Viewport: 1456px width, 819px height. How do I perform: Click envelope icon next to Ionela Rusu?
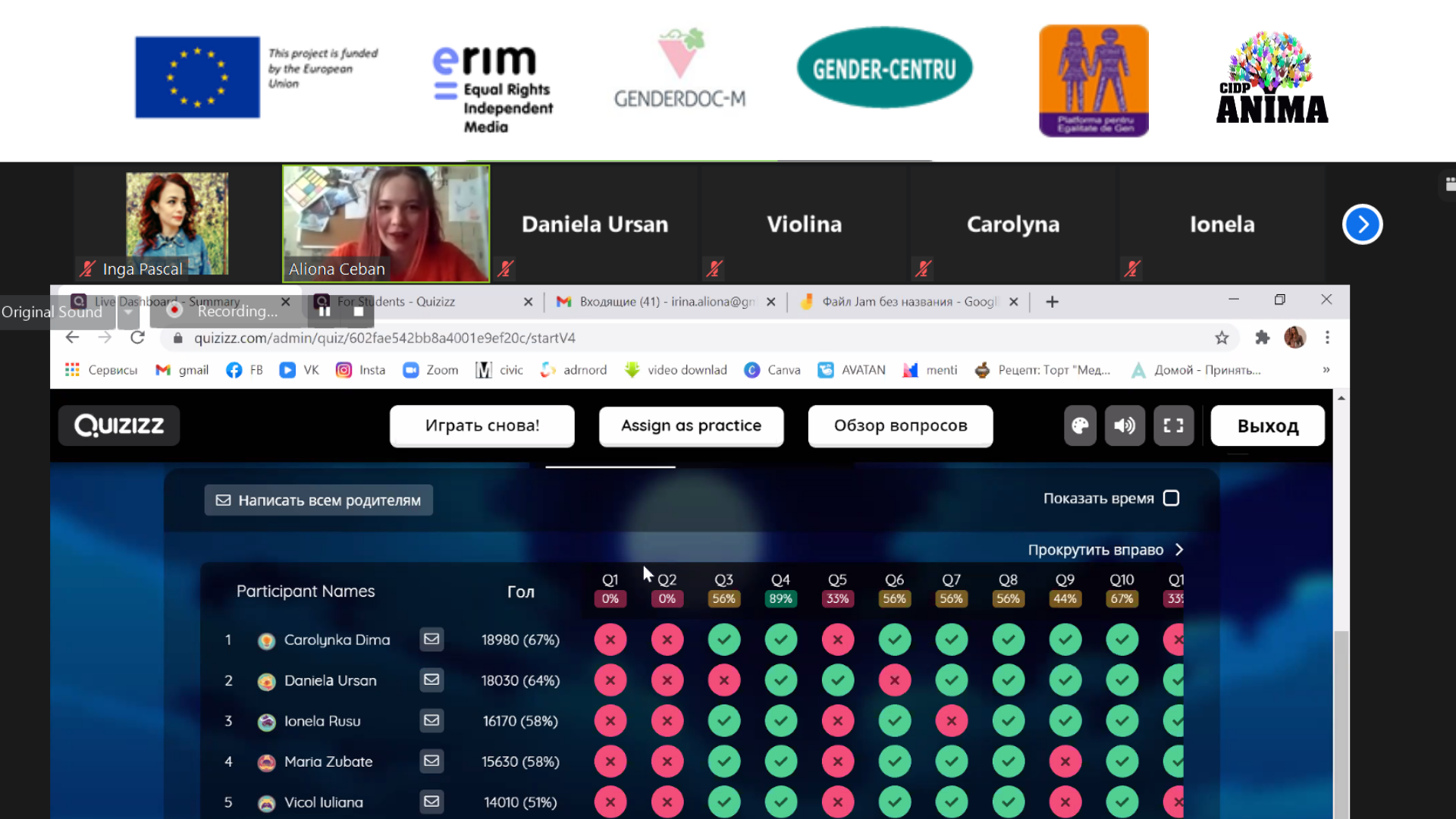[x=431, y=720]
